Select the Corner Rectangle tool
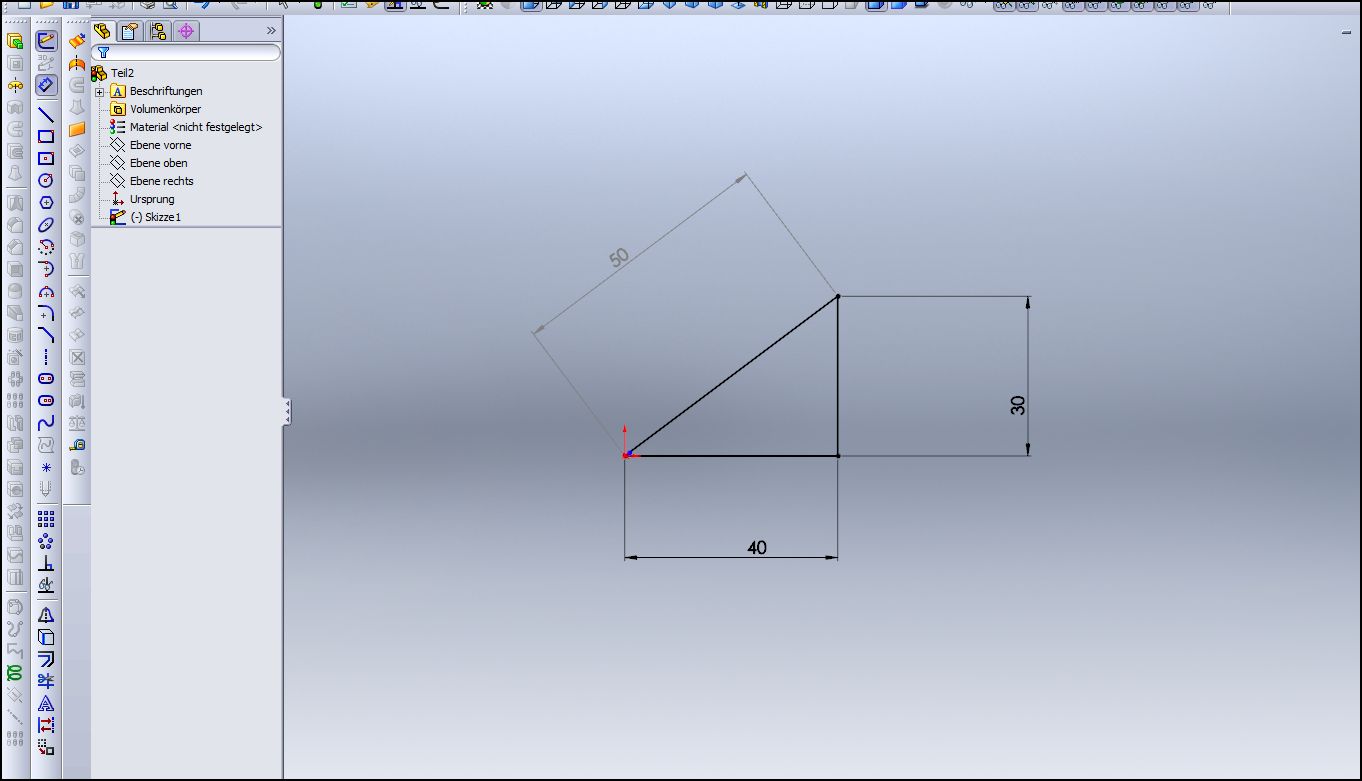Image resolution: width=1362 pixels, height=781 pixels. (46, 136)
